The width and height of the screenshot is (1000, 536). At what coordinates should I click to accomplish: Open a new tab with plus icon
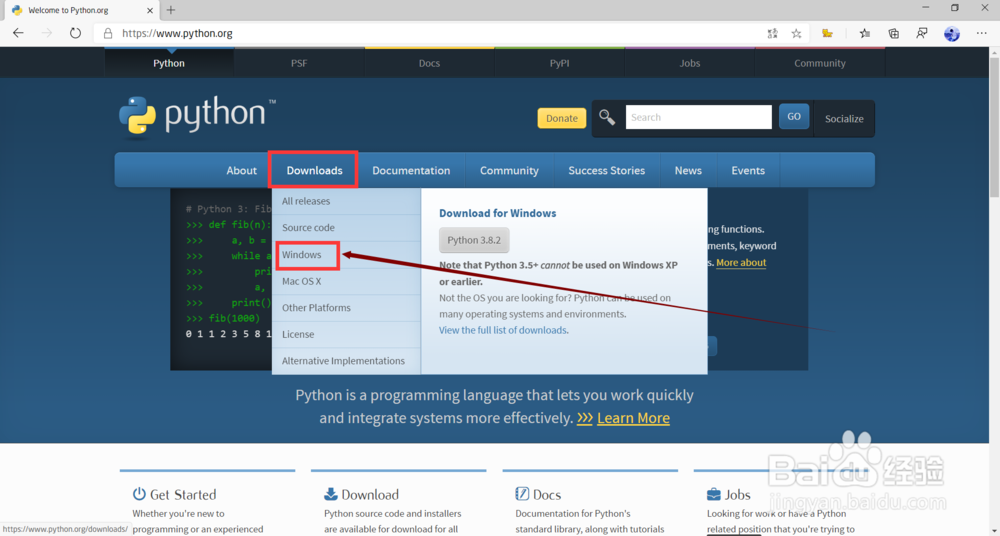point(171,10)
